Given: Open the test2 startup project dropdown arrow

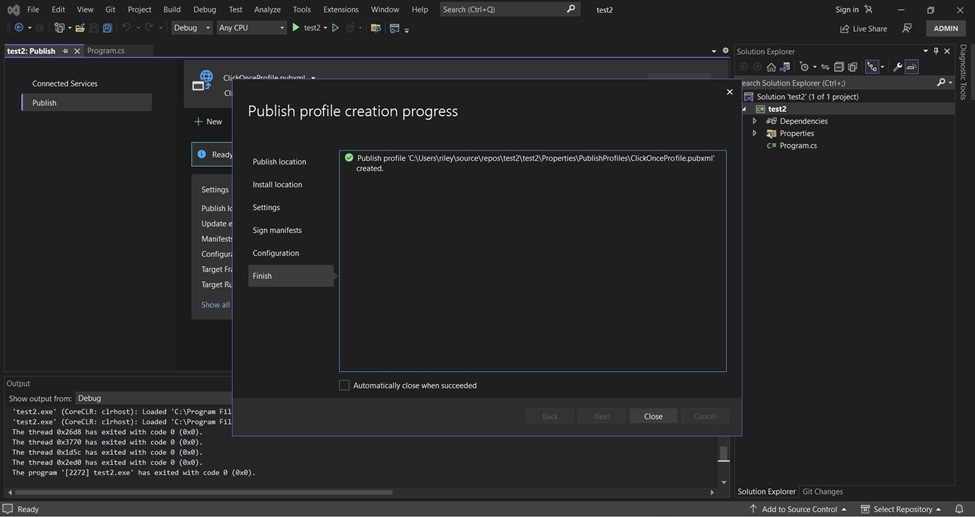Looking at the screenshot, I should click(325, 28).
